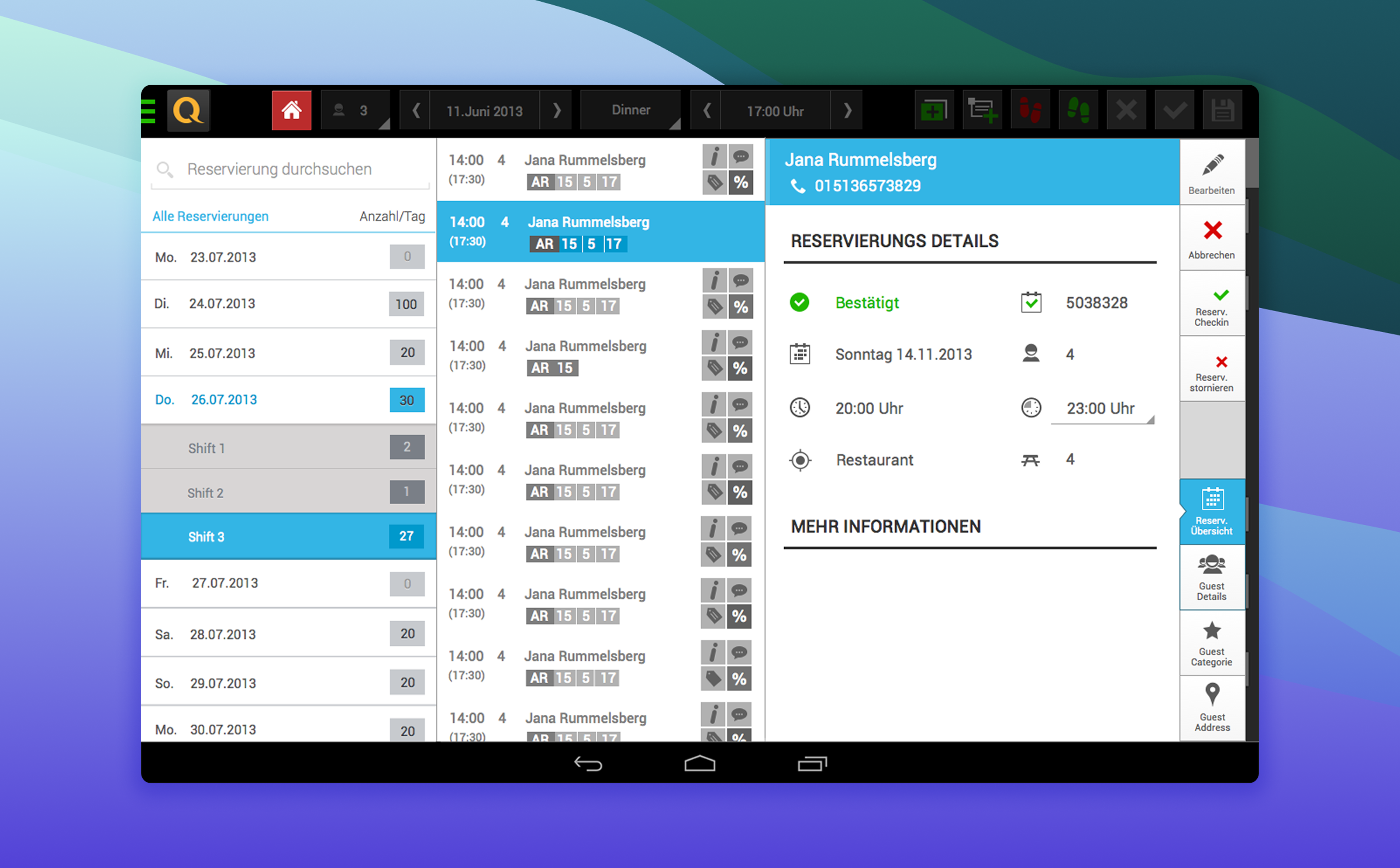Click 20:00 Uhr start time

(x=869, y=408)
